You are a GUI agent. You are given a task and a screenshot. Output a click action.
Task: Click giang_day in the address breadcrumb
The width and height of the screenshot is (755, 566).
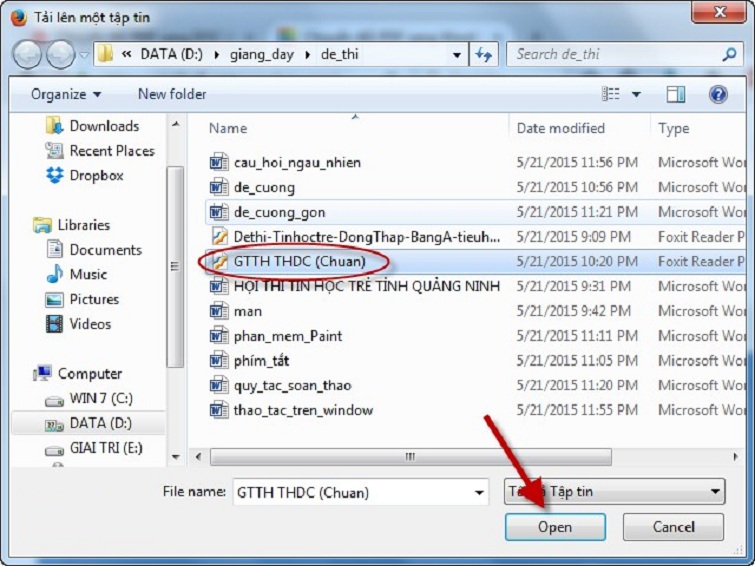coord(261,54)
